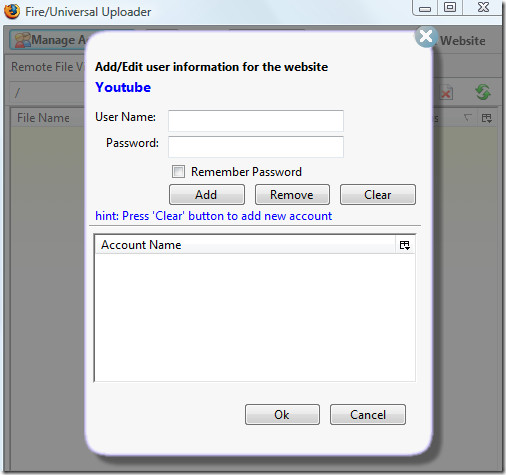Click the File Name column header

(x=43, y=118)
